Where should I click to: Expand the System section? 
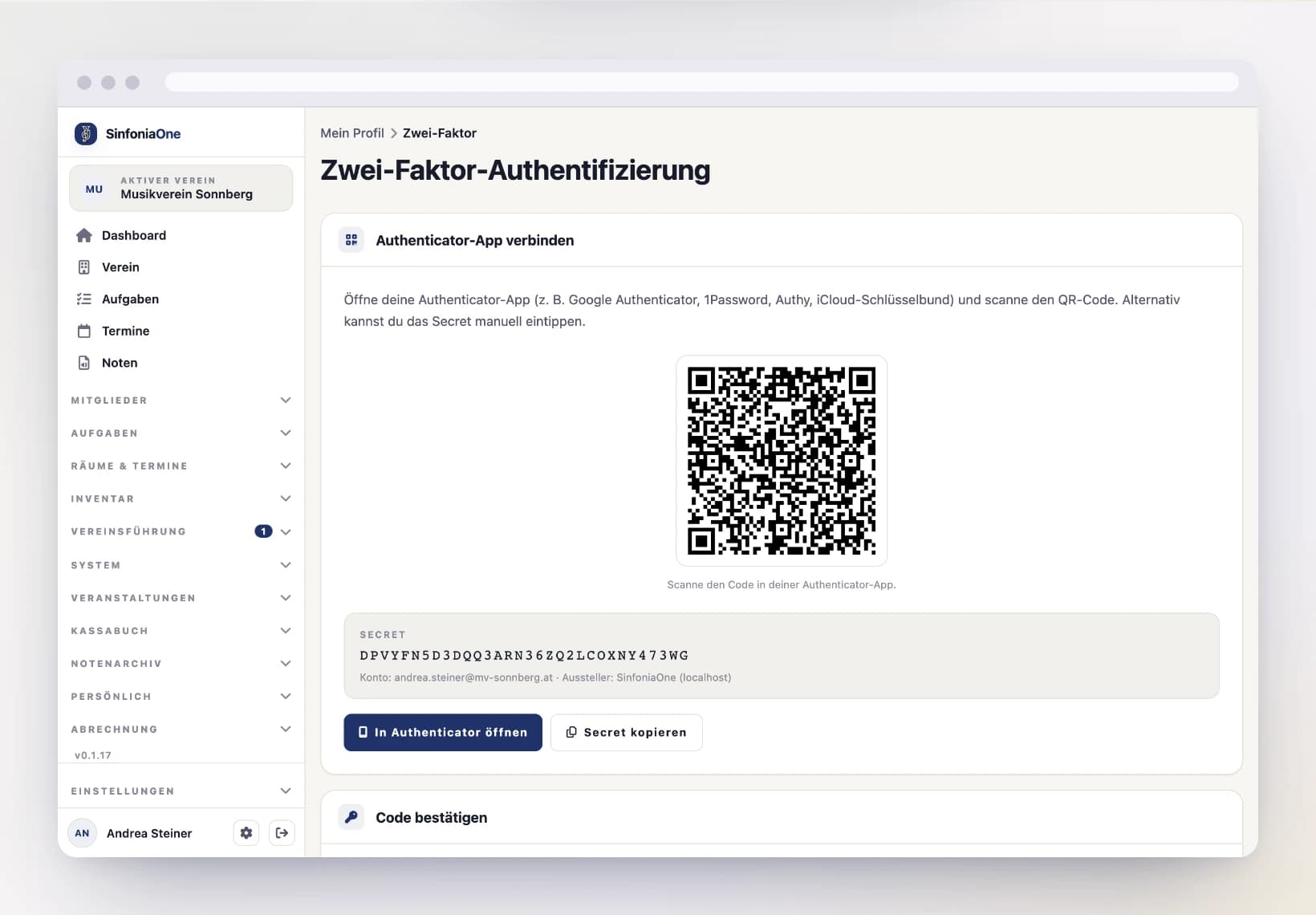pyautogui.click(x=181, y=565)
